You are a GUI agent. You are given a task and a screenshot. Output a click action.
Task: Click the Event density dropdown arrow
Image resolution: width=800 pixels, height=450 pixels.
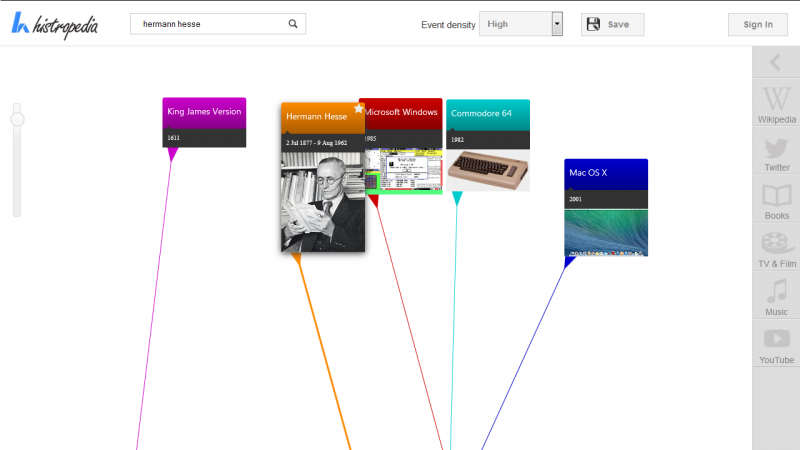coord(557,24)
